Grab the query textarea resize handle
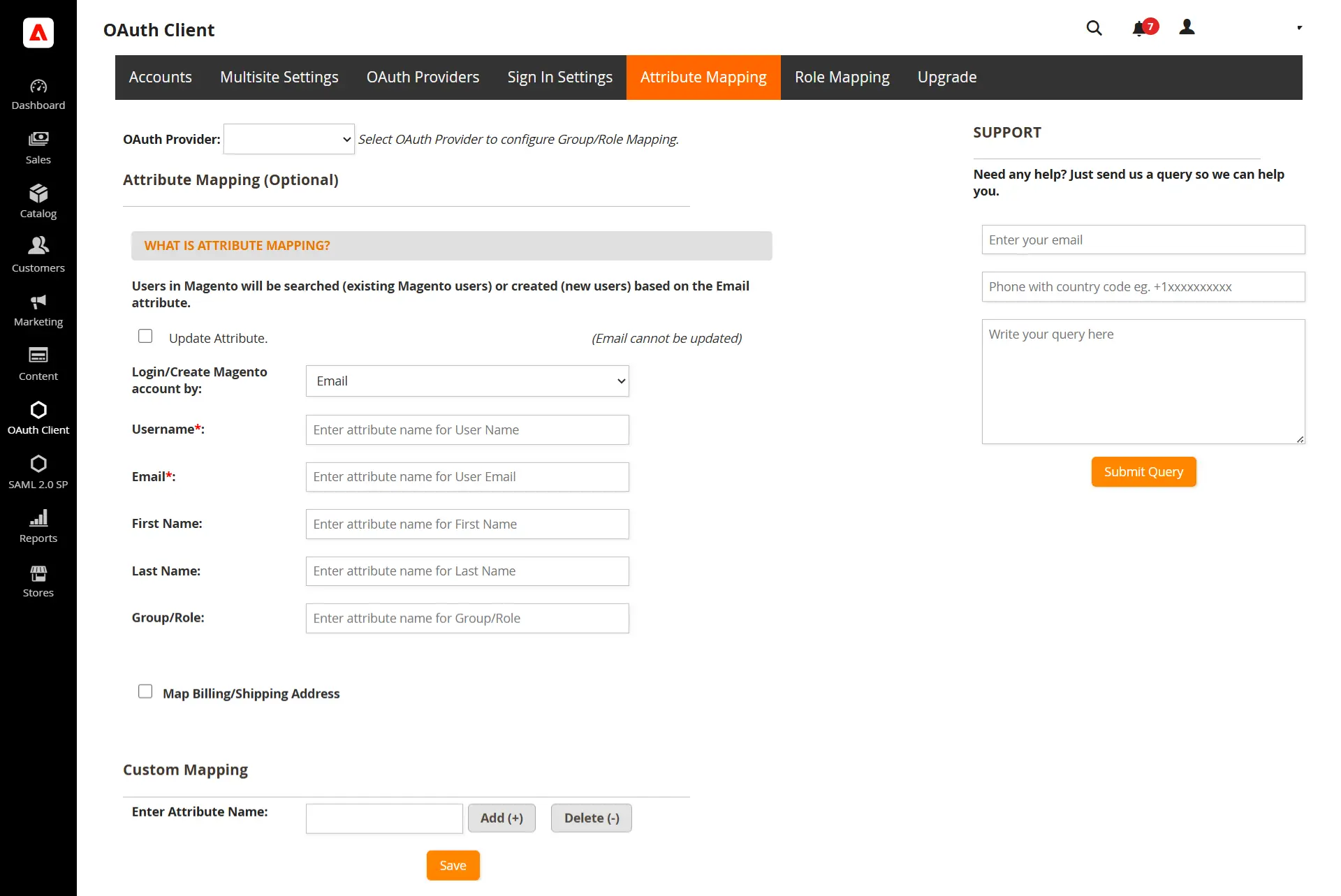Image resolution: width=1341 pixels, height=896 pixels. (x=1300, y=439)
